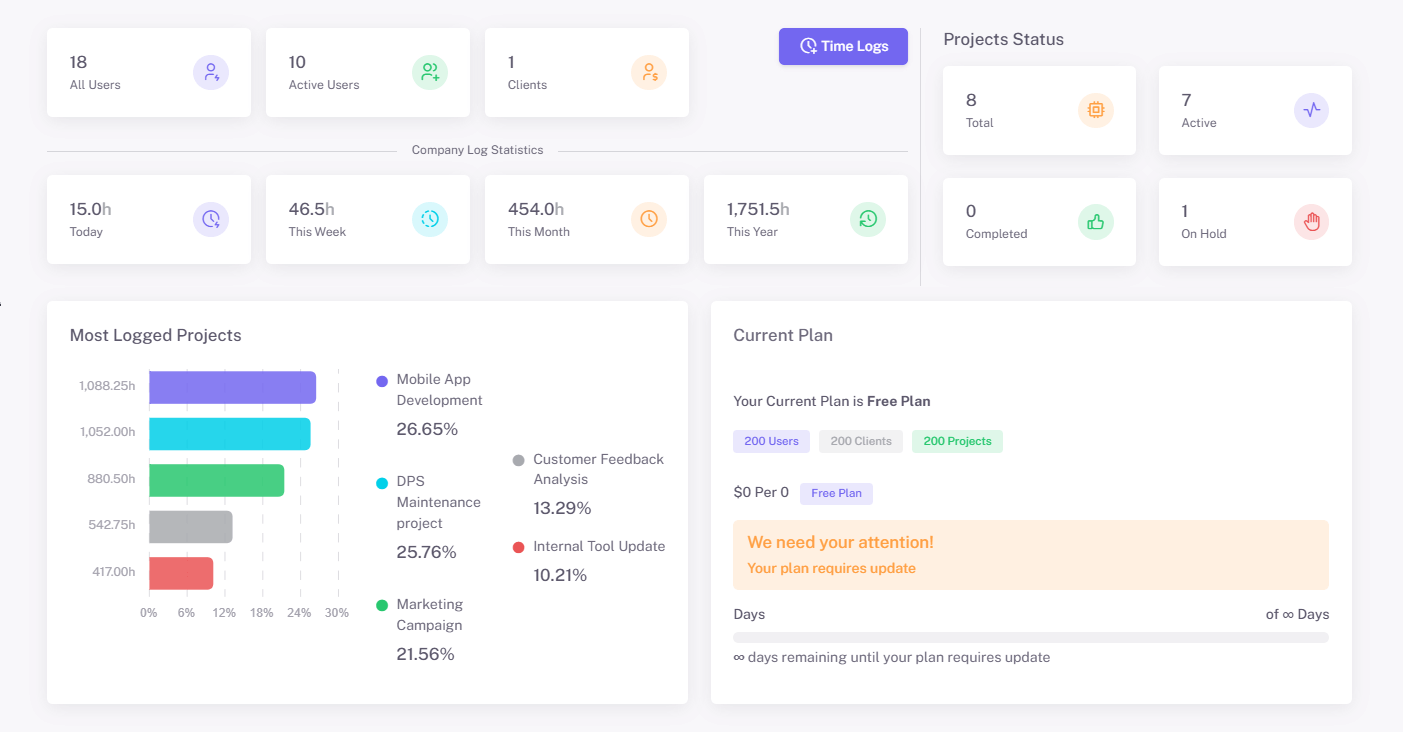This screenshot has width=1403, height=732.
Task: Click the 46.5h This Week value
Action: pyautogui.click(x=311, y=209)
